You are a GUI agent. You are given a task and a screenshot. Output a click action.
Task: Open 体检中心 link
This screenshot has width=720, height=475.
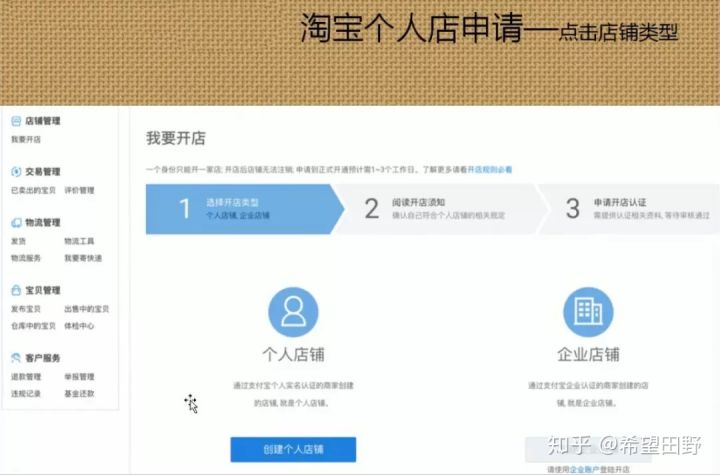tap(79, 326)
